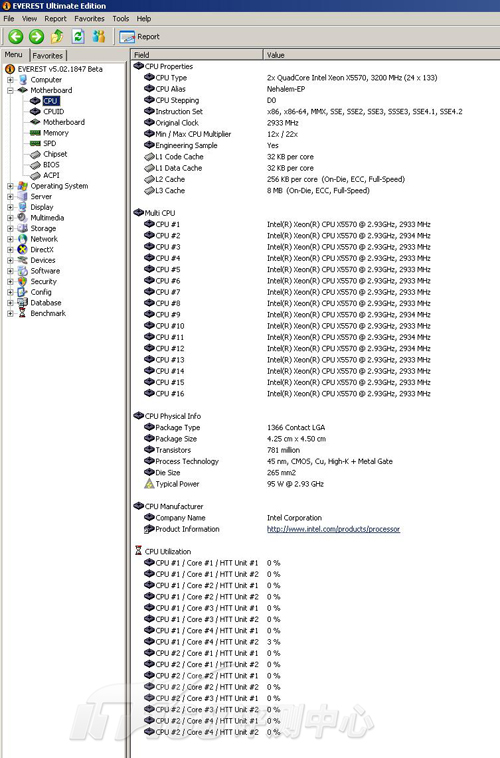Open the users manage toolbar icon
The image size is (500, 758).
(99, 36)
